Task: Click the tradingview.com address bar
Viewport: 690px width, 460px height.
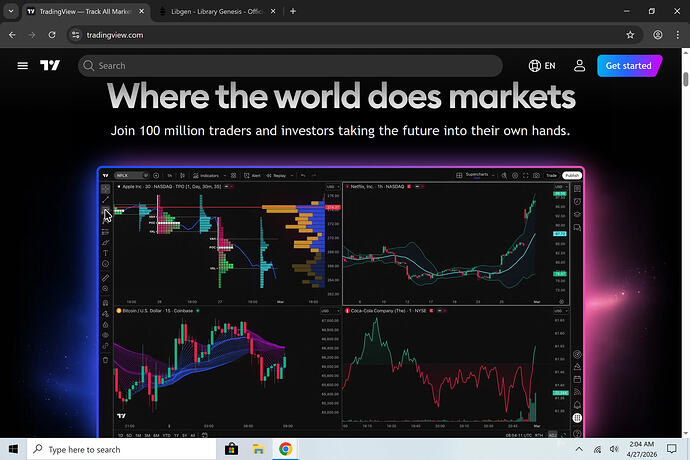Action: [352, 35]
